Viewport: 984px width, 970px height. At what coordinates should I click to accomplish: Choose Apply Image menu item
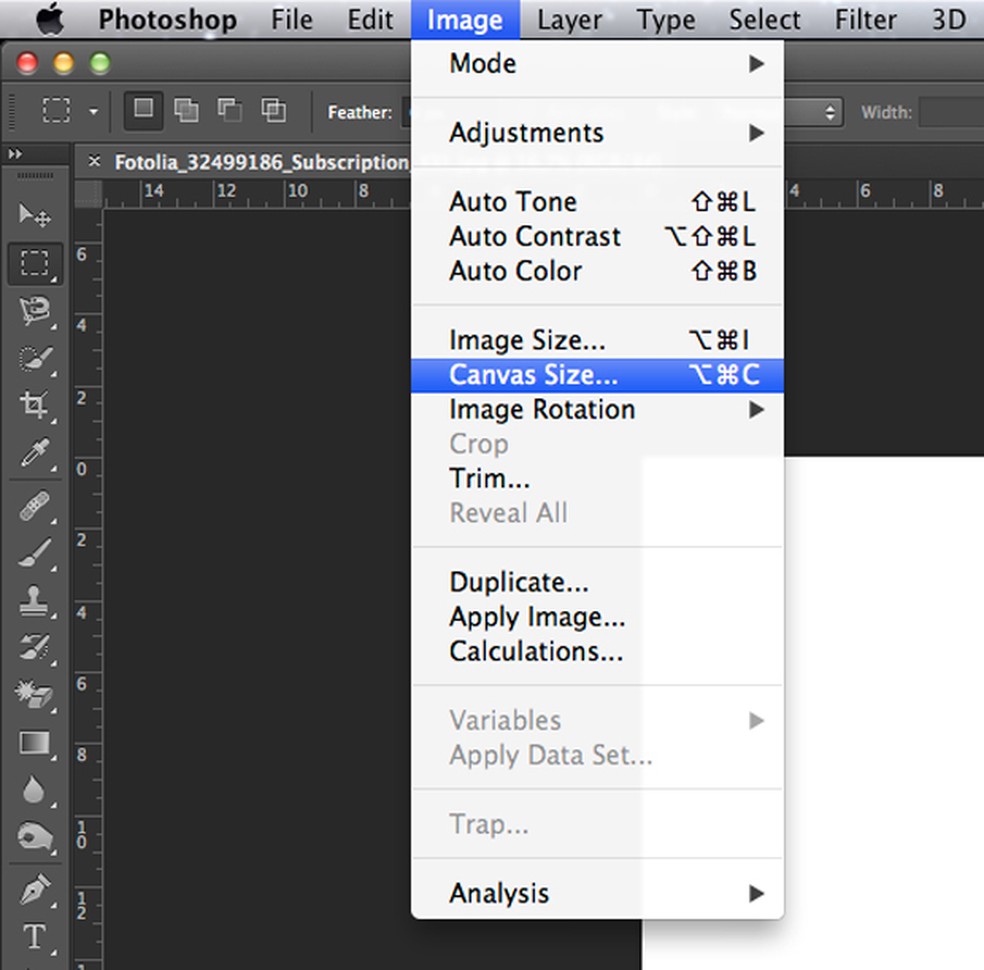point(597,617)
